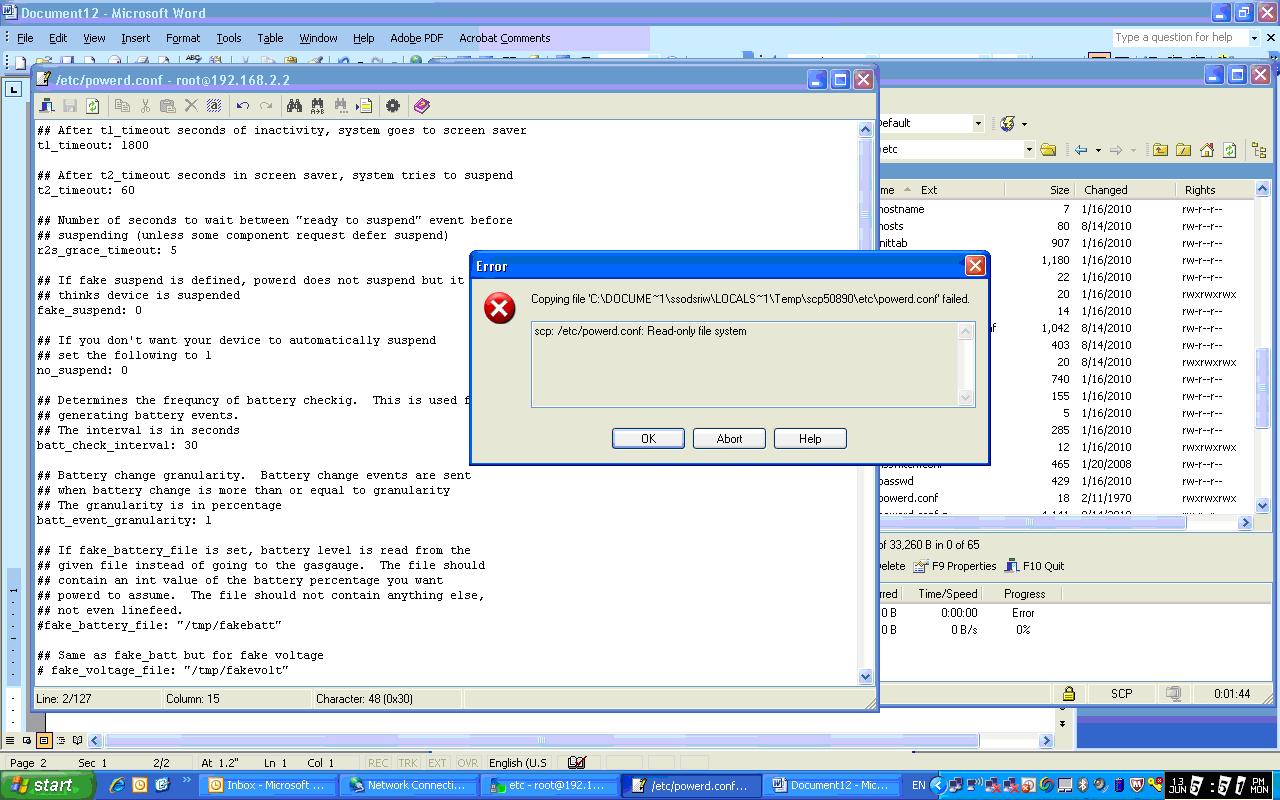This screenshot has height=800, width=1280.
Task: Open Word's File menu
Action: pyautogui.click(x=25, y=38)
